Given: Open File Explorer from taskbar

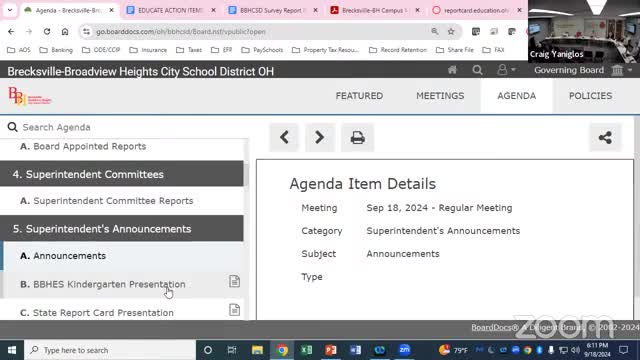Looking at the screenshot, I should pyautogui.click(x=257, y=350).
